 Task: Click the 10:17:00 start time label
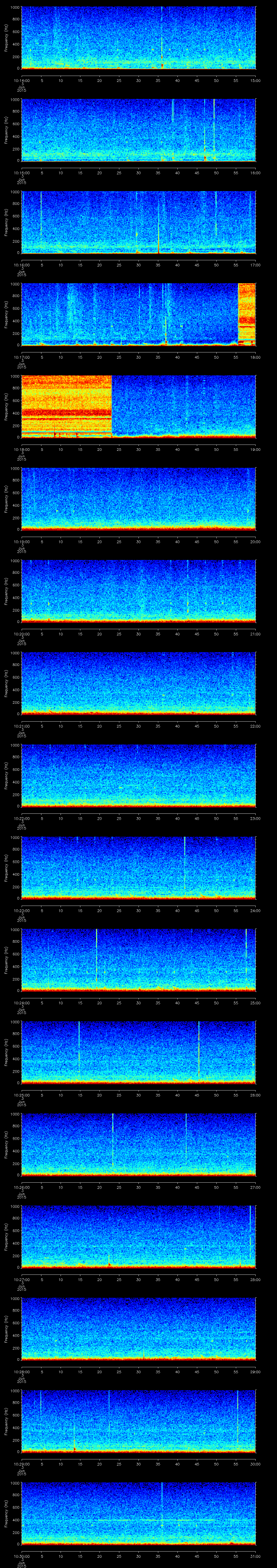pos(21,357)
